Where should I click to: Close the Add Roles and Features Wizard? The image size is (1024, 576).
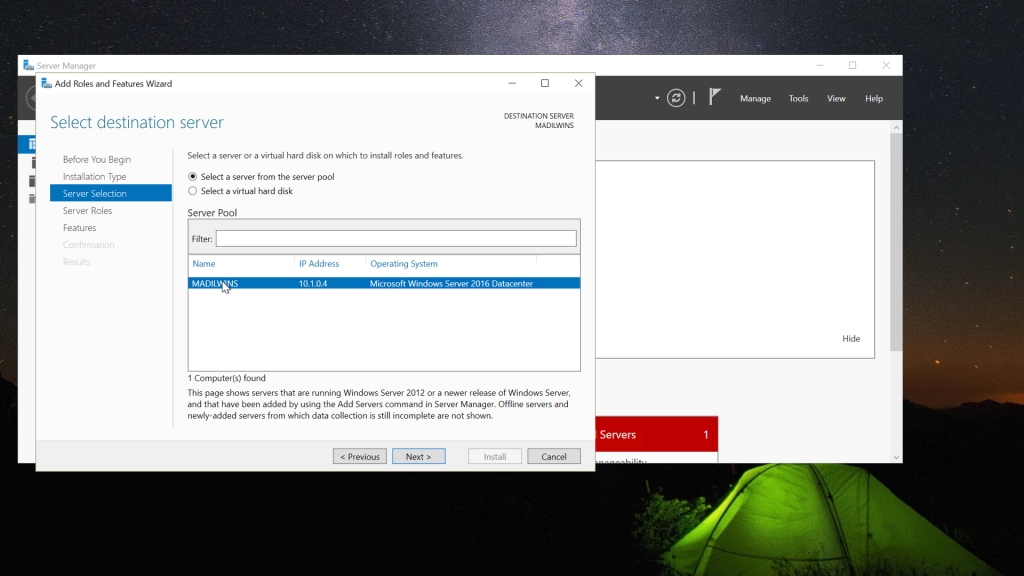point(579,83)
